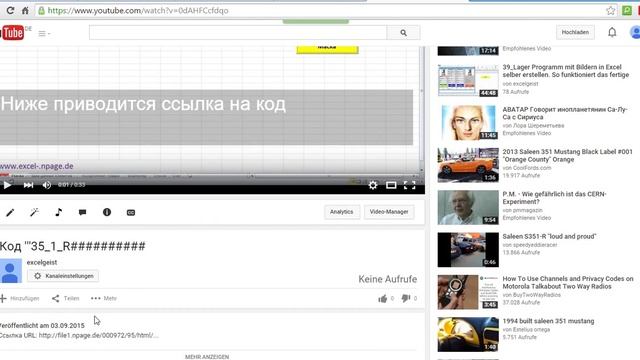
Task: Click the browser address bar URL
Action: [x=138, y=11]
